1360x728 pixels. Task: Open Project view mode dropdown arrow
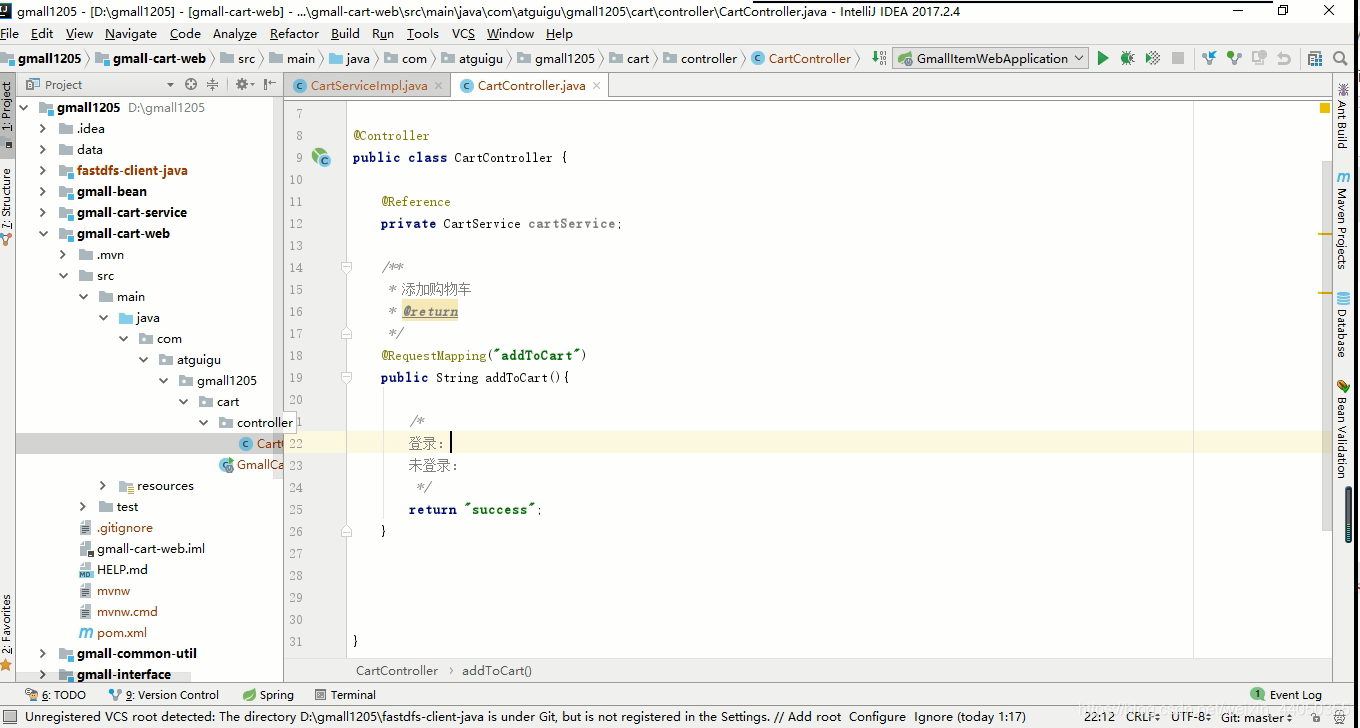click(x=170, y=85)
